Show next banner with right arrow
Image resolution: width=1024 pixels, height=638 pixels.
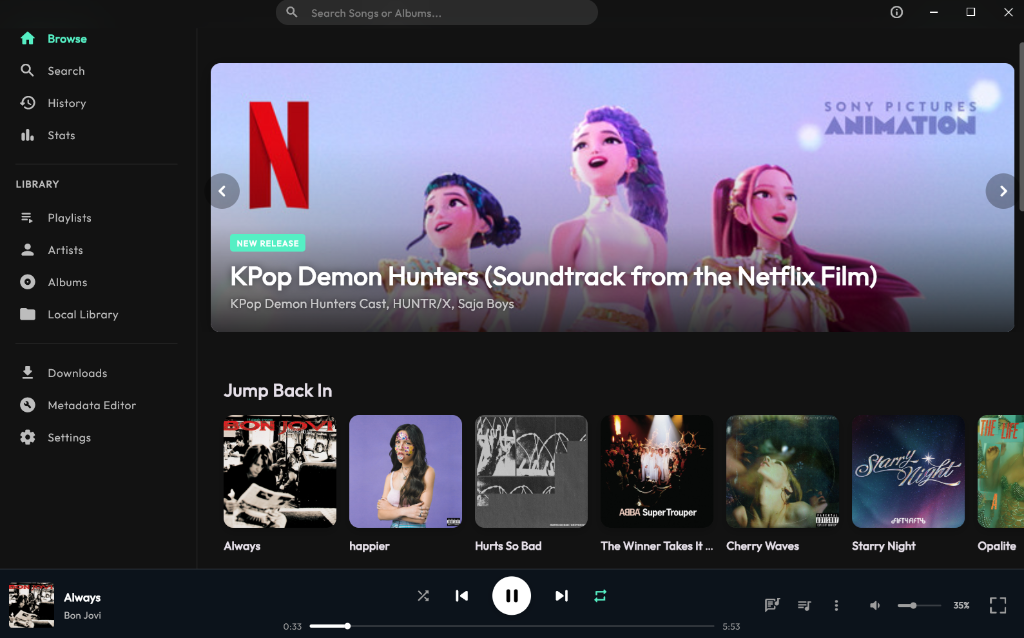tap(1002, 191)
